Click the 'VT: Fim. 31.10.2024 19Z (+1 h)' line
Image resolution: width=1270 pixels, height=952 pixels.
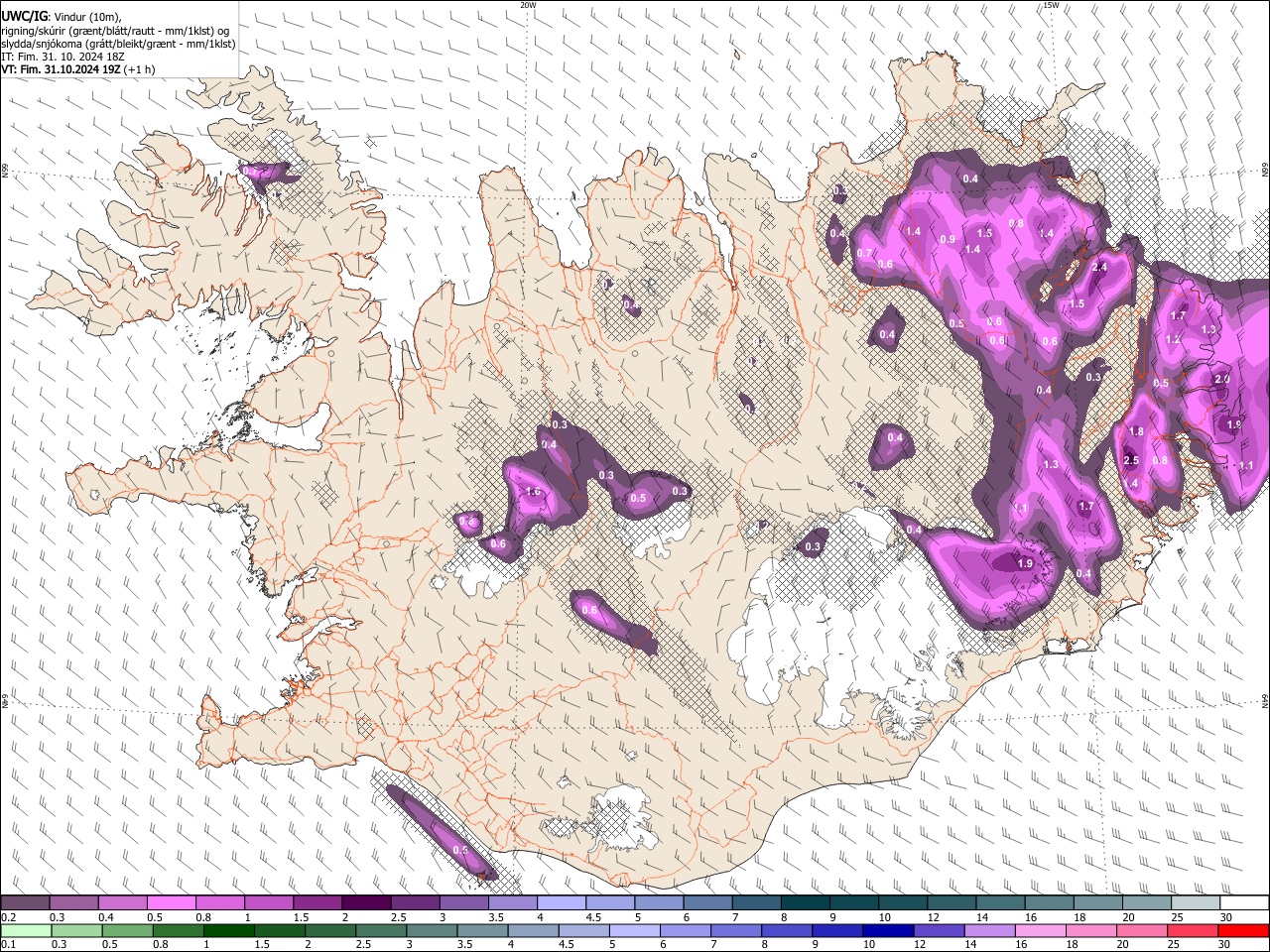[77, 69]
